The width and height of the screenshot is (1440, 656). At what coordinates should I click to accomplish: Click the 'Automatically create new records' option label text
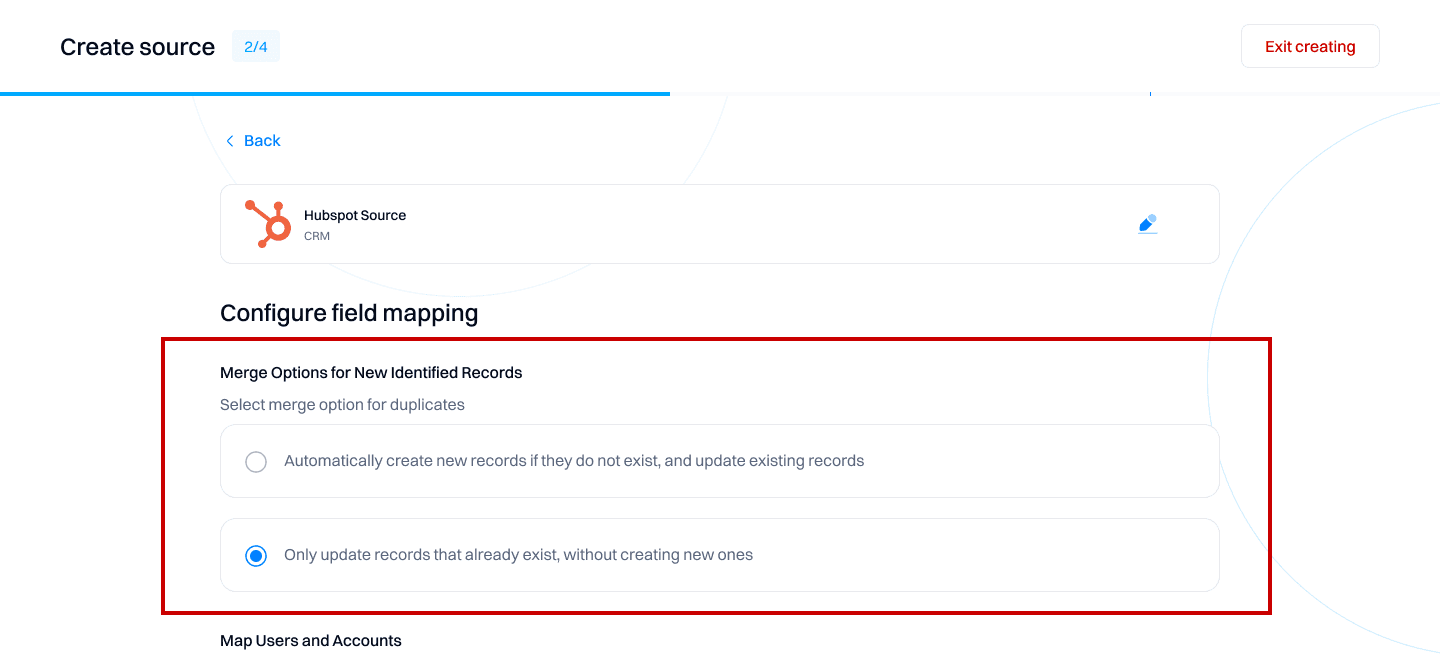[x=574, y=461]
